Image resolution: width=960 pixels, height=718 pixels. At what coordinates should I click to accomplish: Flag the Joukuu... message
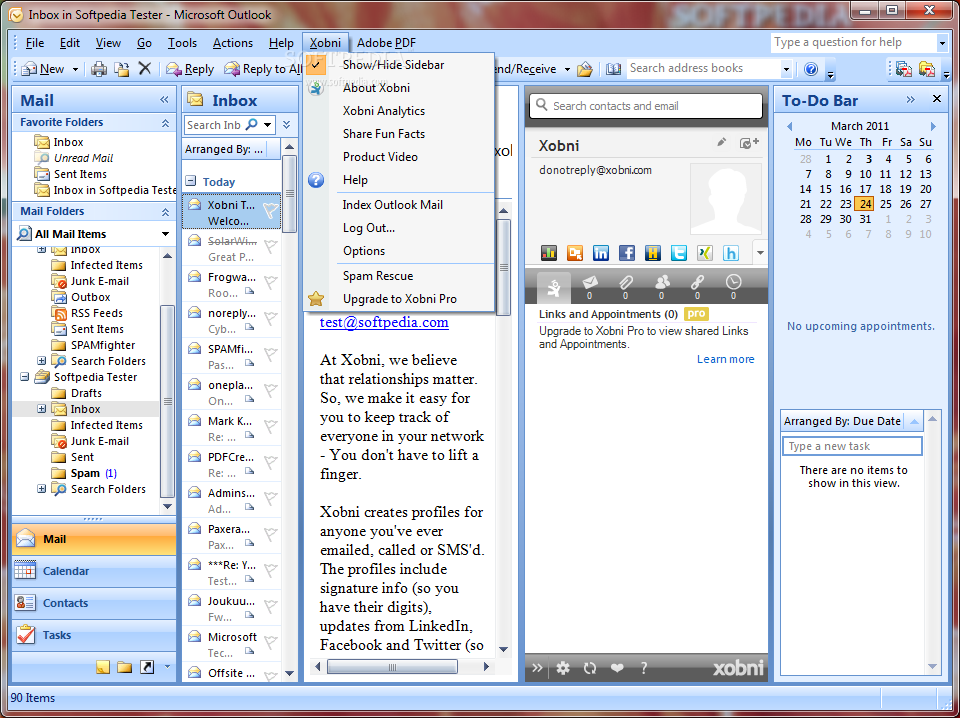pyautogui.click(x=270, y=607)
